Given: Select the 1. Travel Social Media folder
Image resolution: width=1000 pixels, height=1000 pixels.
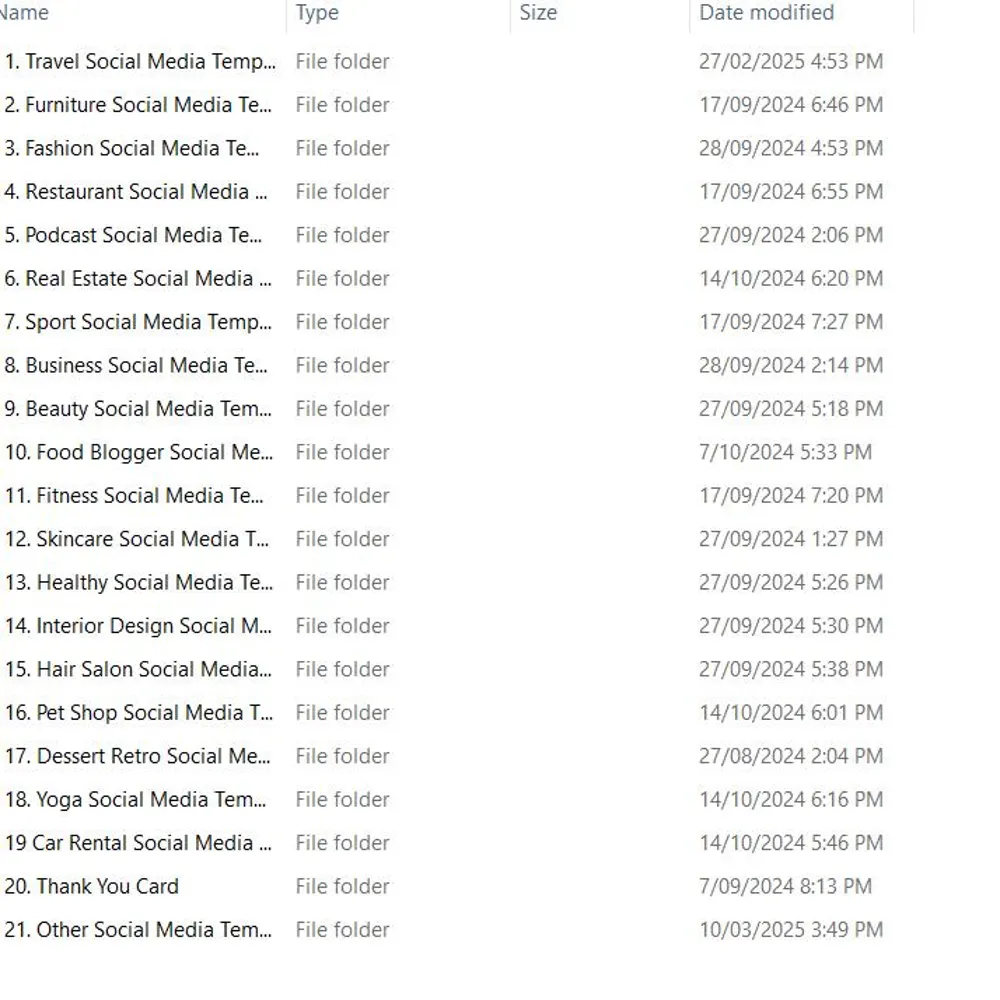Looking at the screenshot, I should coord(140,62).
